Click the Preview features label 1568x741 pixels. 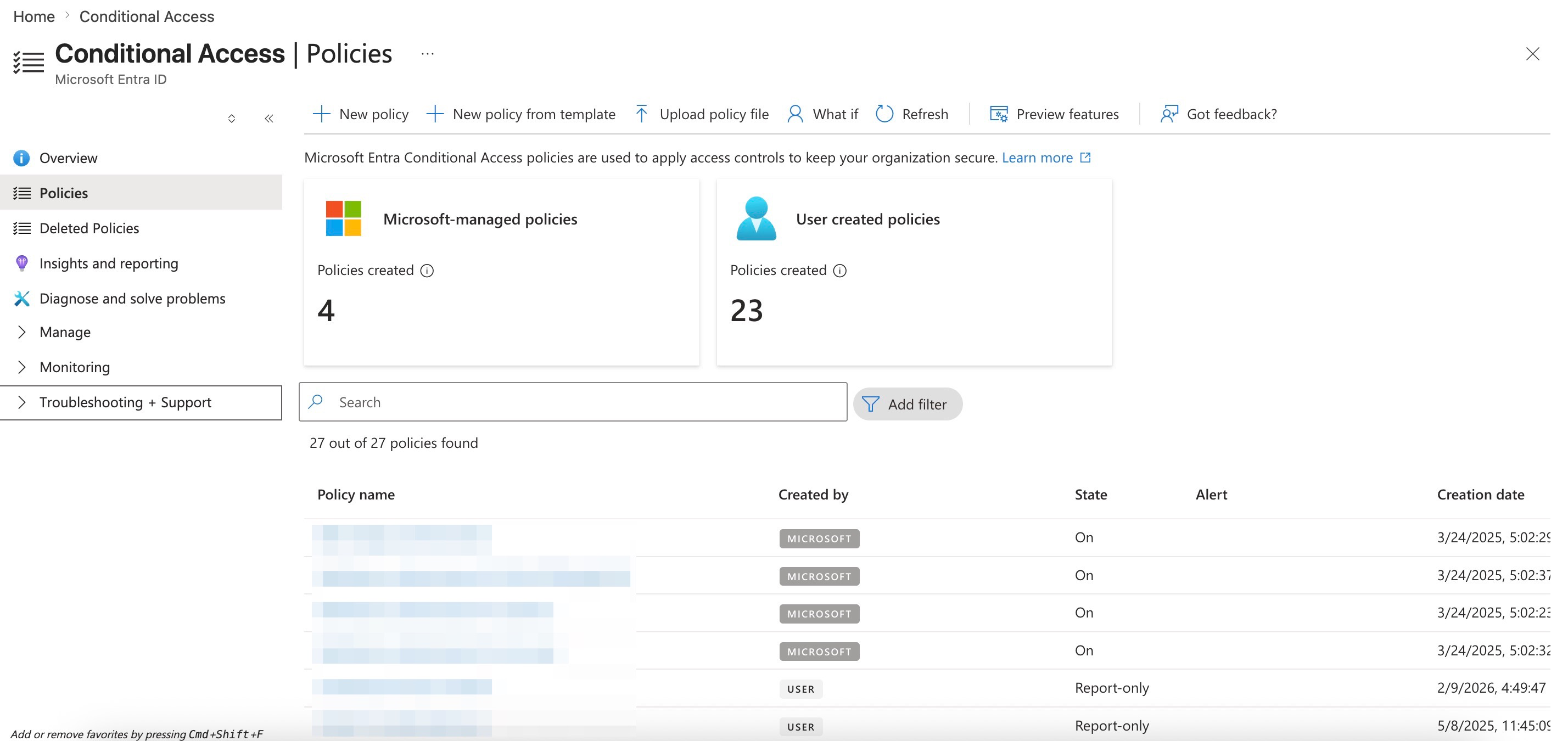pos(1067,114)
